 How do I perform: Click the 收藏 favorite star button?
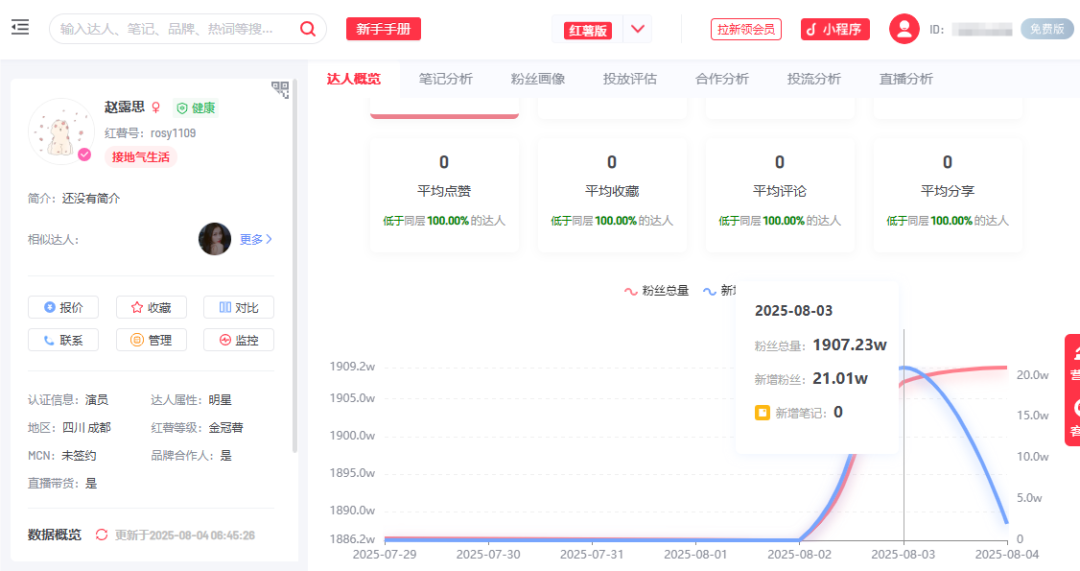pos(151,307)
